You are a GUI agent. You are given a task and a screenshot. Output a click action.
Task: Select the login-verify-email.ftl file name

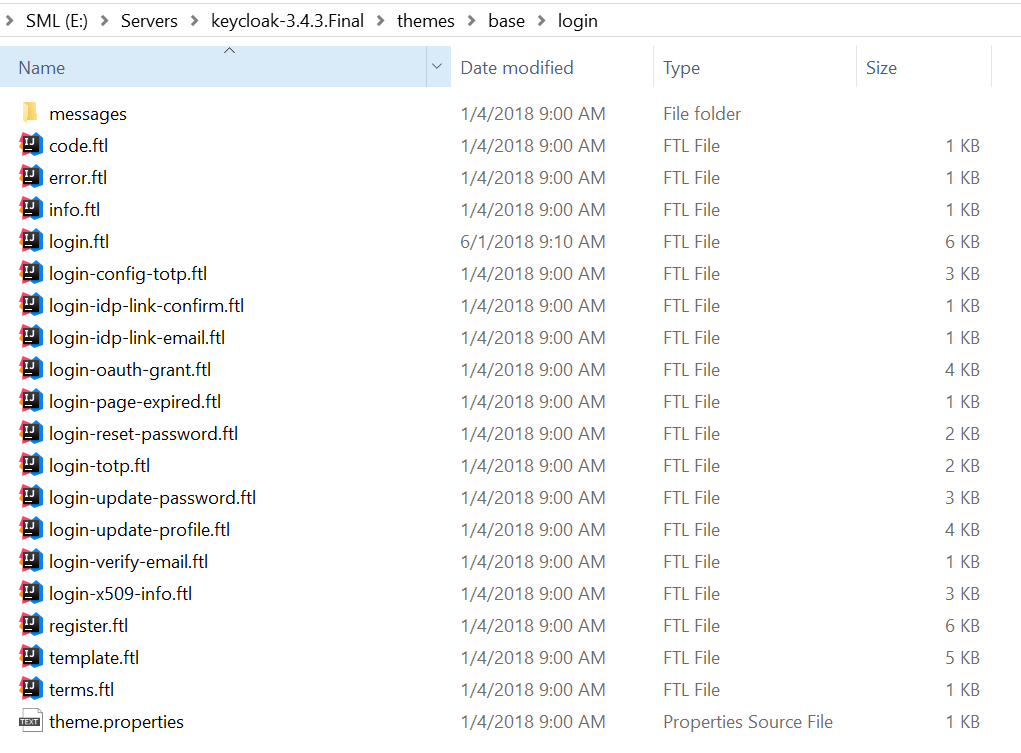[x=129, y=561]
